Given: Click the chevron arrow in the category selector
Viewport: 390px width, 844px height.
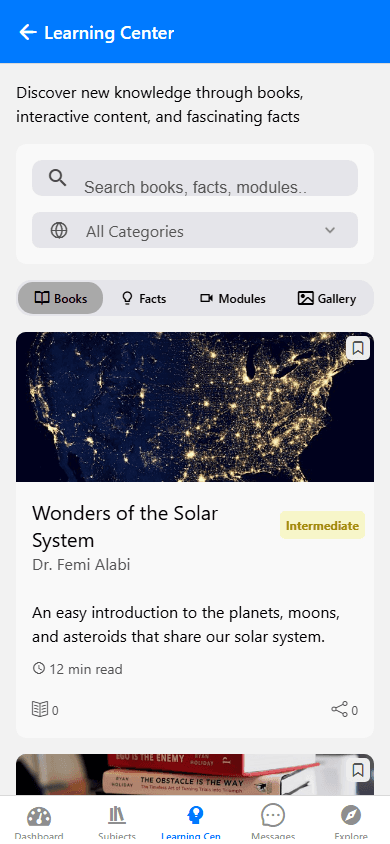Looking at the screenshot, I should coord(330,230).
